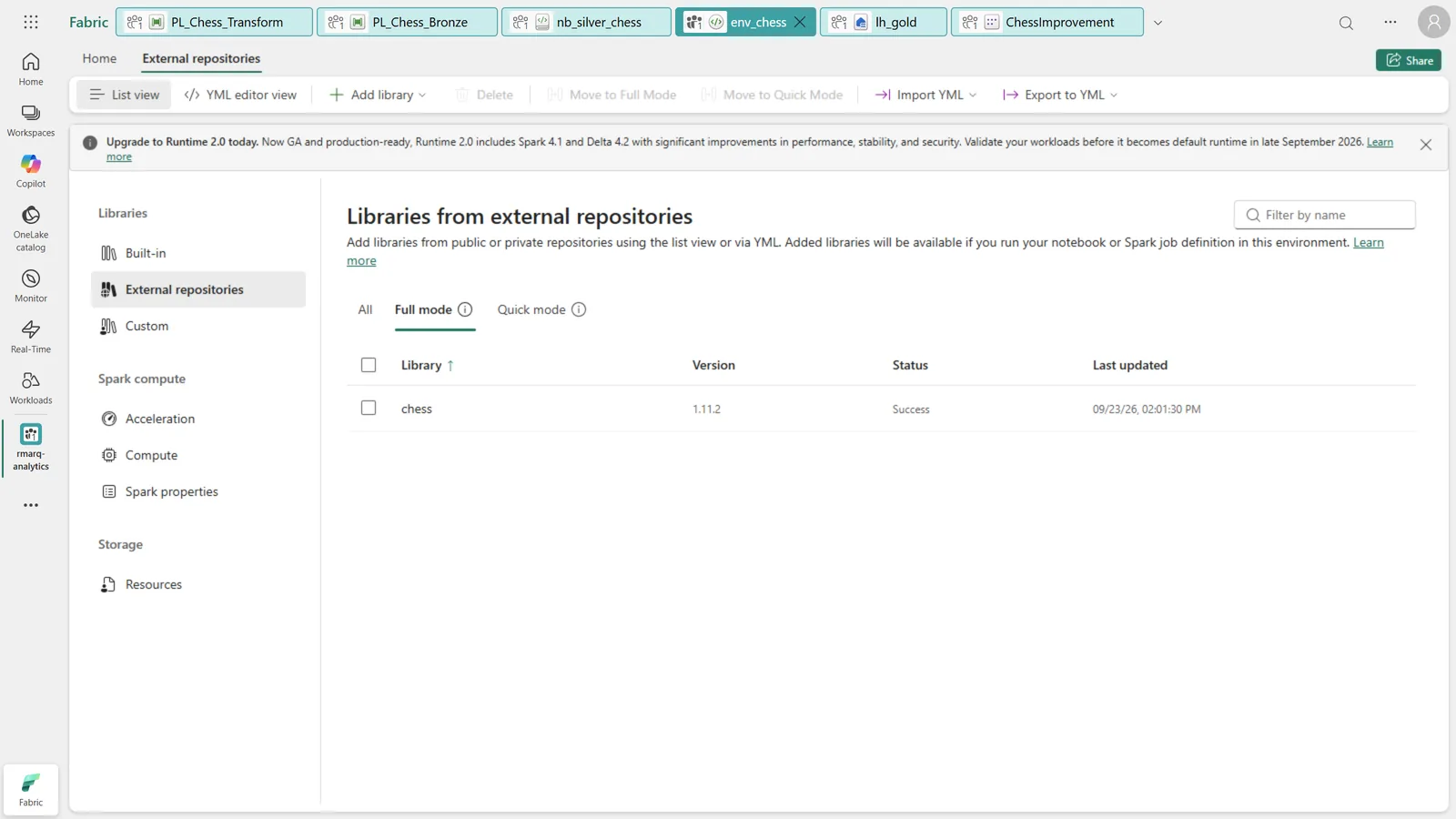Switch to the nb_silver_chess tab
Screen dimensions: 1456x819
[x=586, y=22]
